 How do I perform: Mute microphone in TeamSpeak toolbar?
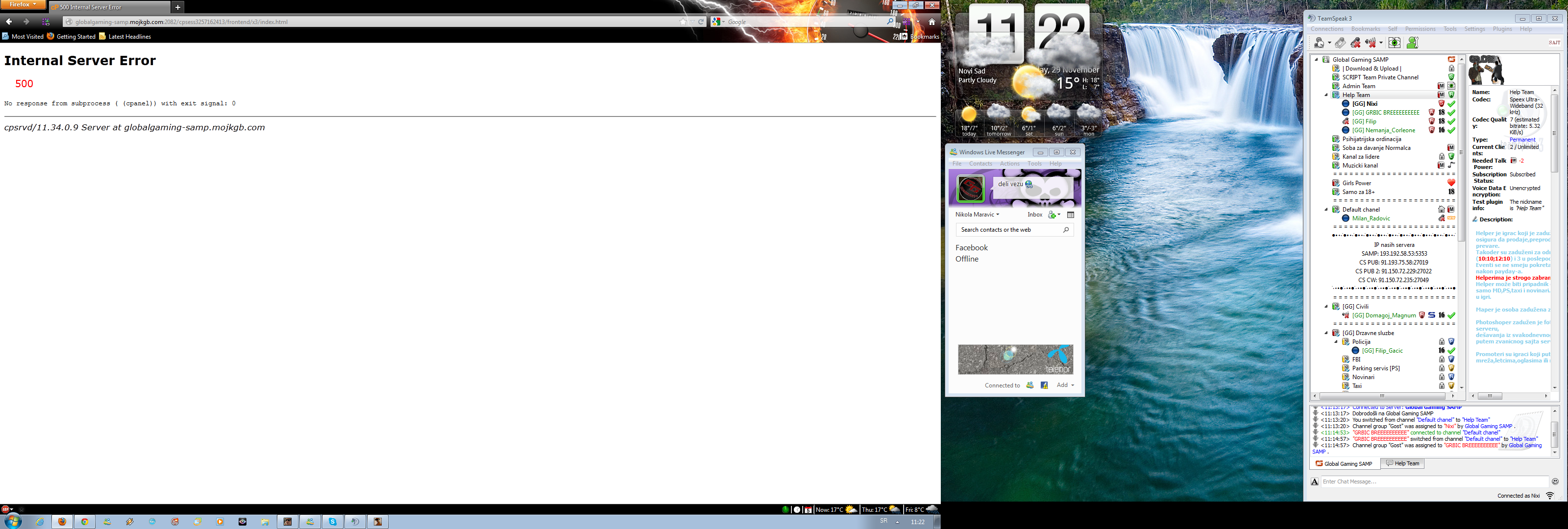point(1355,43)
